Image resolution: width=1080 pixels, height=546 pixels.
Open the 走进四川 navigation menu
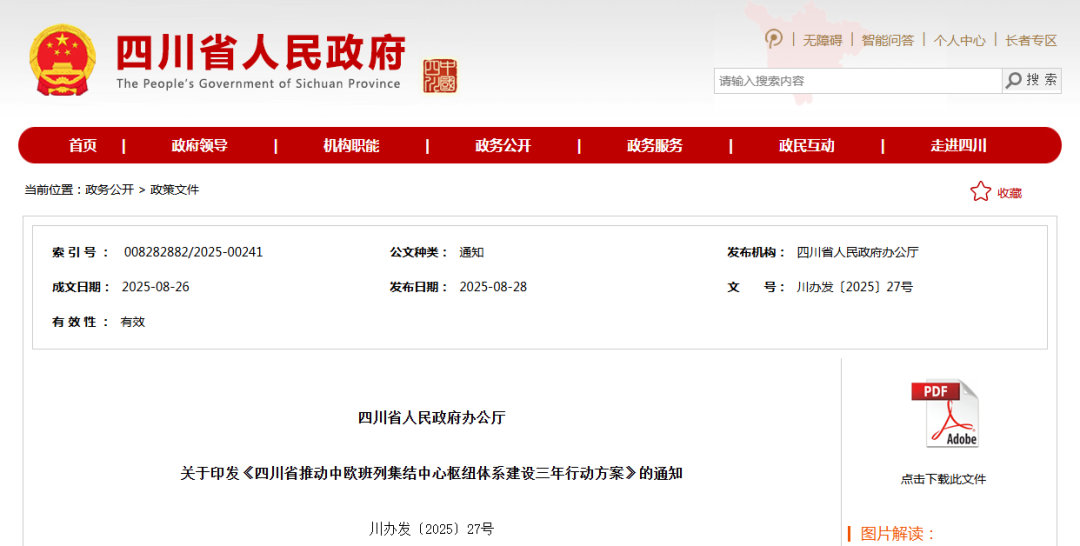[x=958, y=146]
